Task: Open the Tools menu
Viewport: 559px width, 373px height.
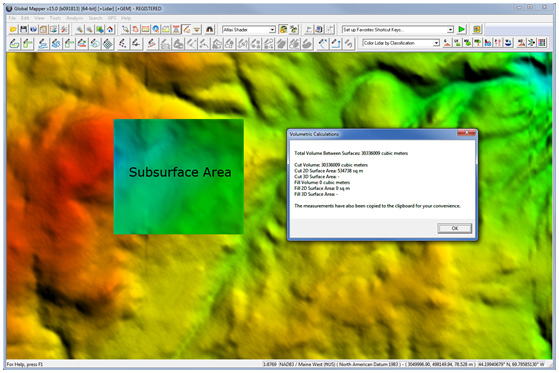Action: (x=55, y=18)
